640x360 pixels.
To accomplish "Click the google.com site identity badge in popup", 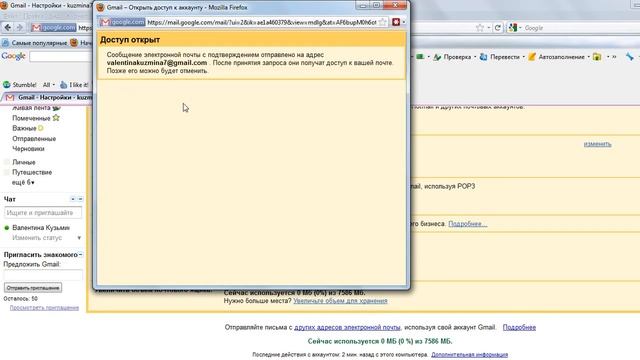I will pos(122,22).
